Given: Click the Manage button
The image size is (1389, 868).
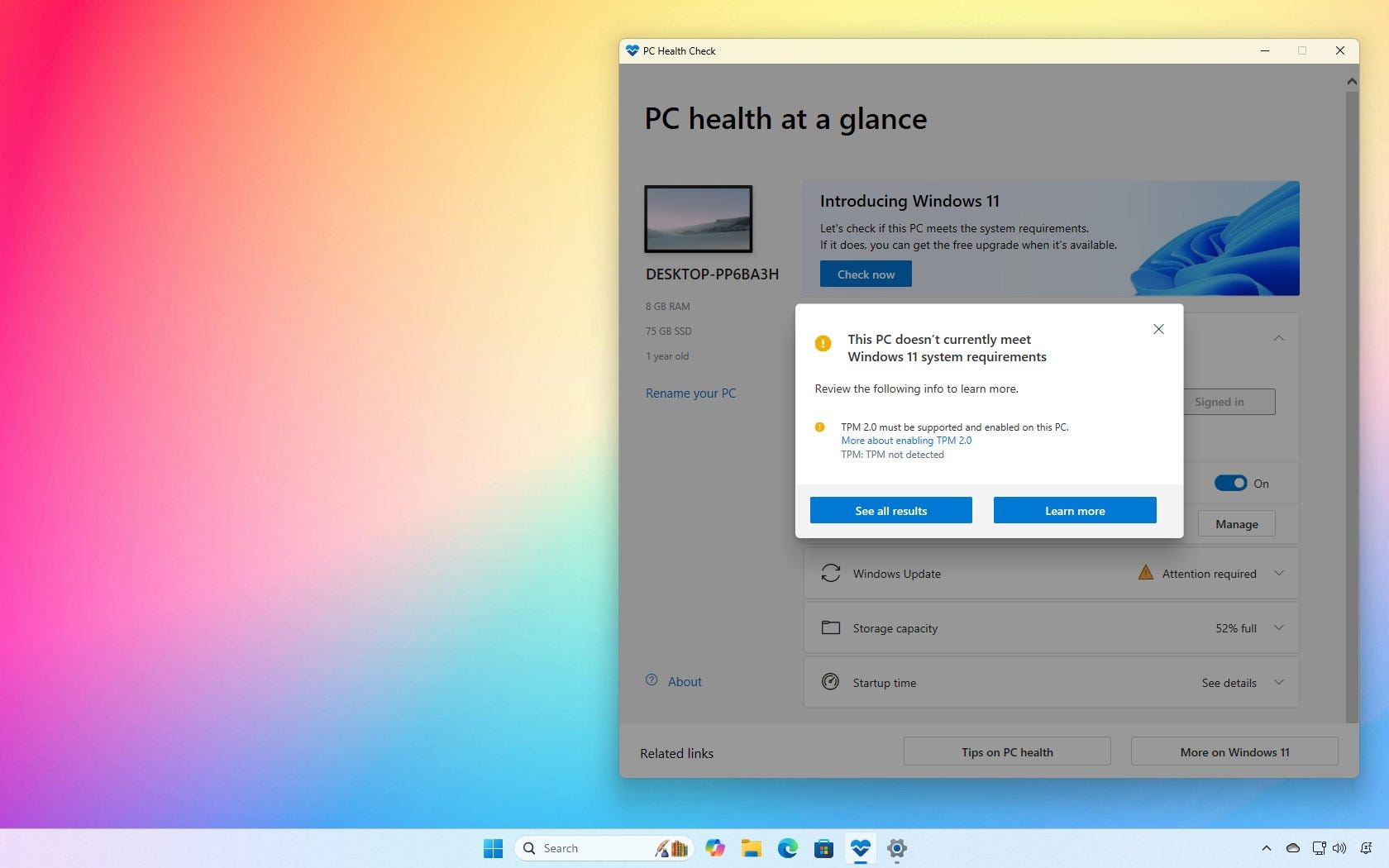Looking at the screenshot, I should pyautogui.click(x=1237, y=524).
